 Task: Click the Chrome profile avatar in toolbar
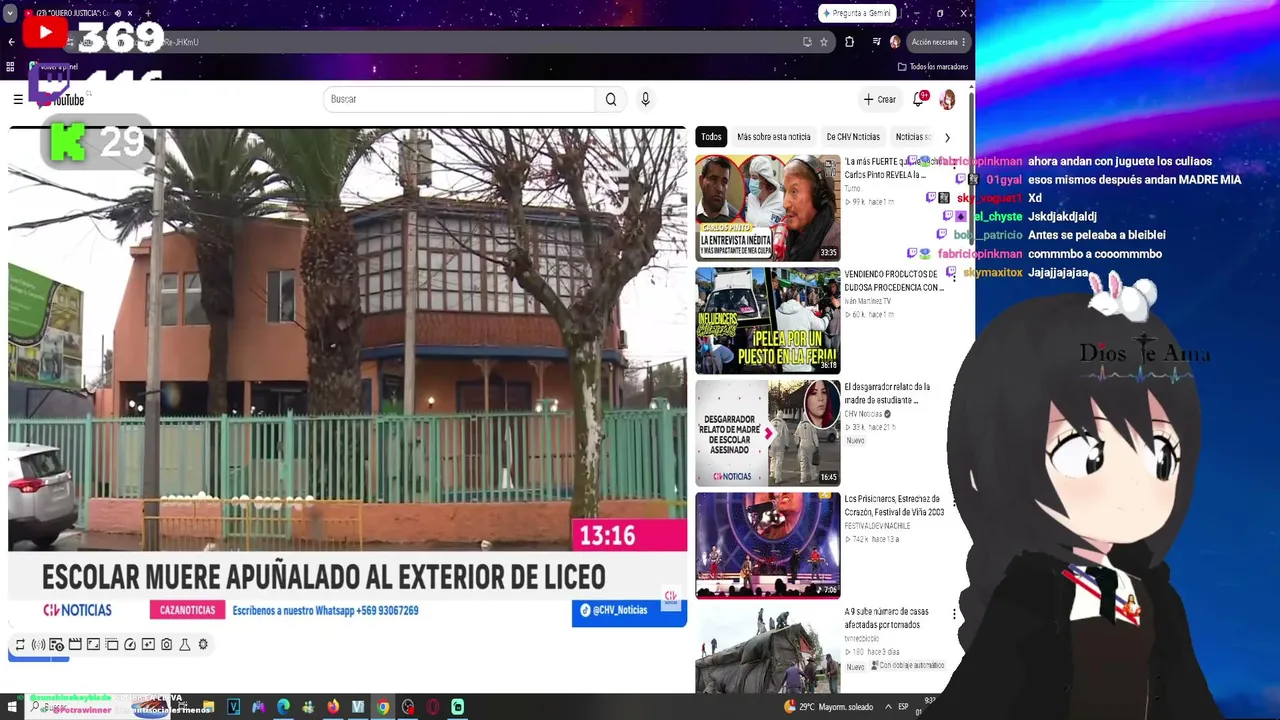point(895,42)
